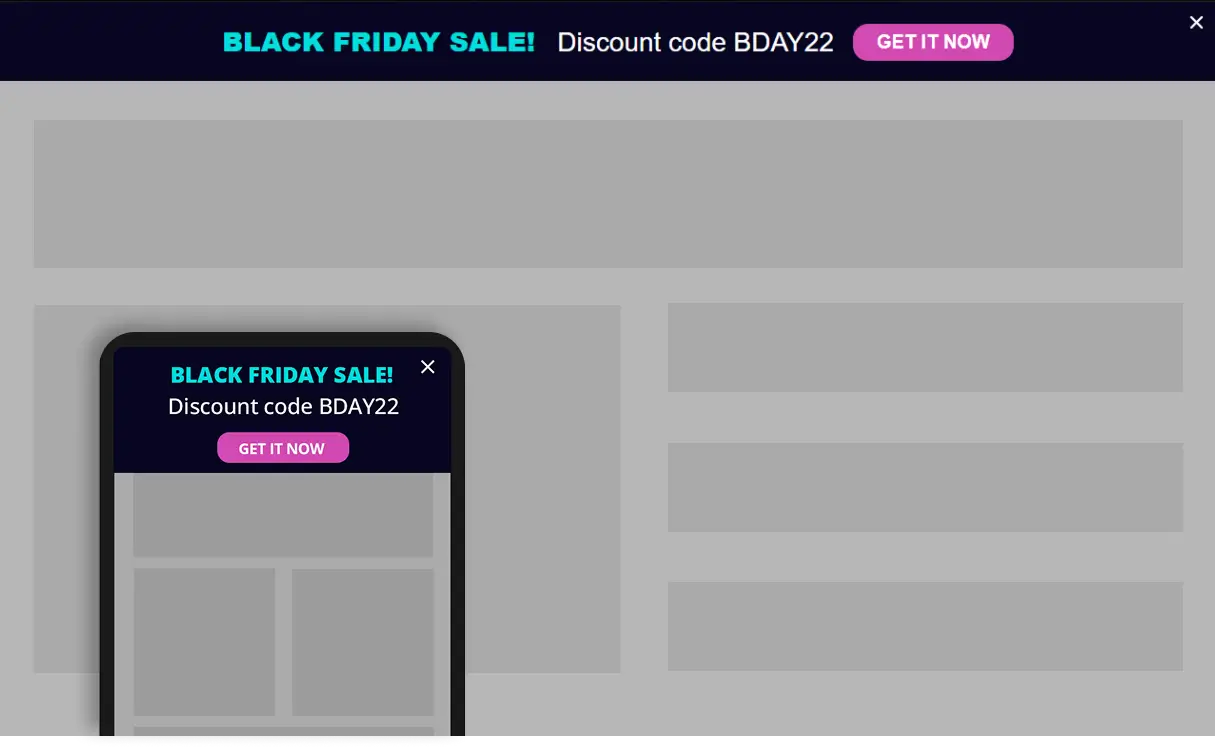This screenshot has height=749, width=1215.
Task: Close the desktop Black Friday banner
Action: point(1196,23)
